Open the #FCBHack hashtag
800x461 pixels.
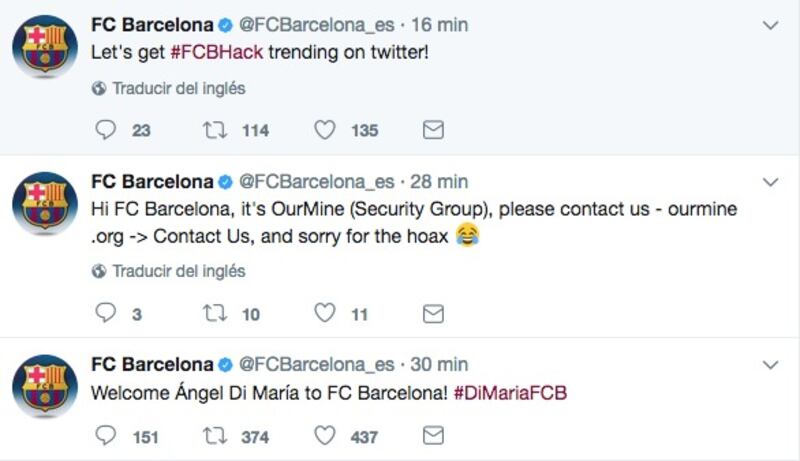217,52
